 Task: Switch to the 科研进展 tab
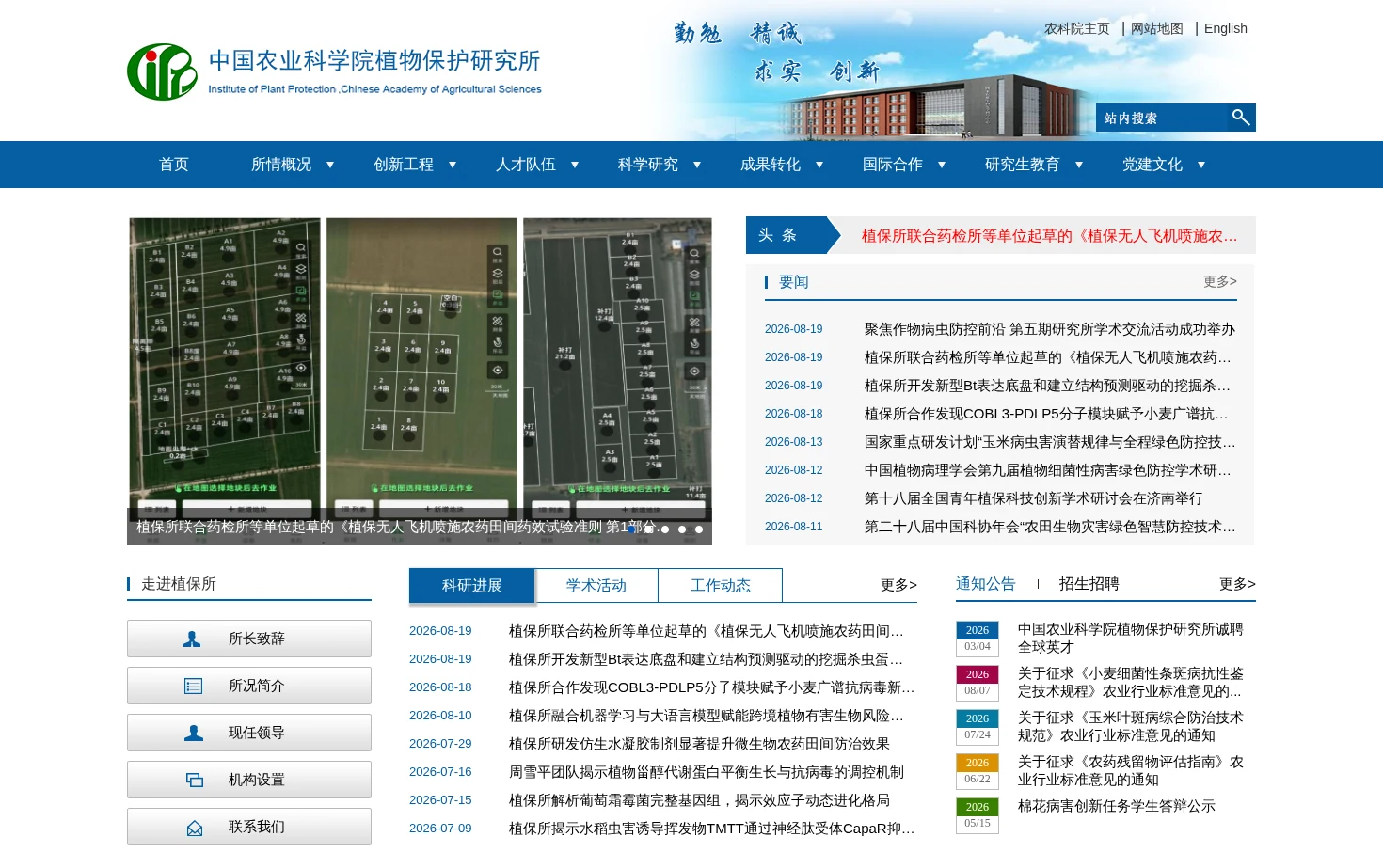(x=472, y=585)
